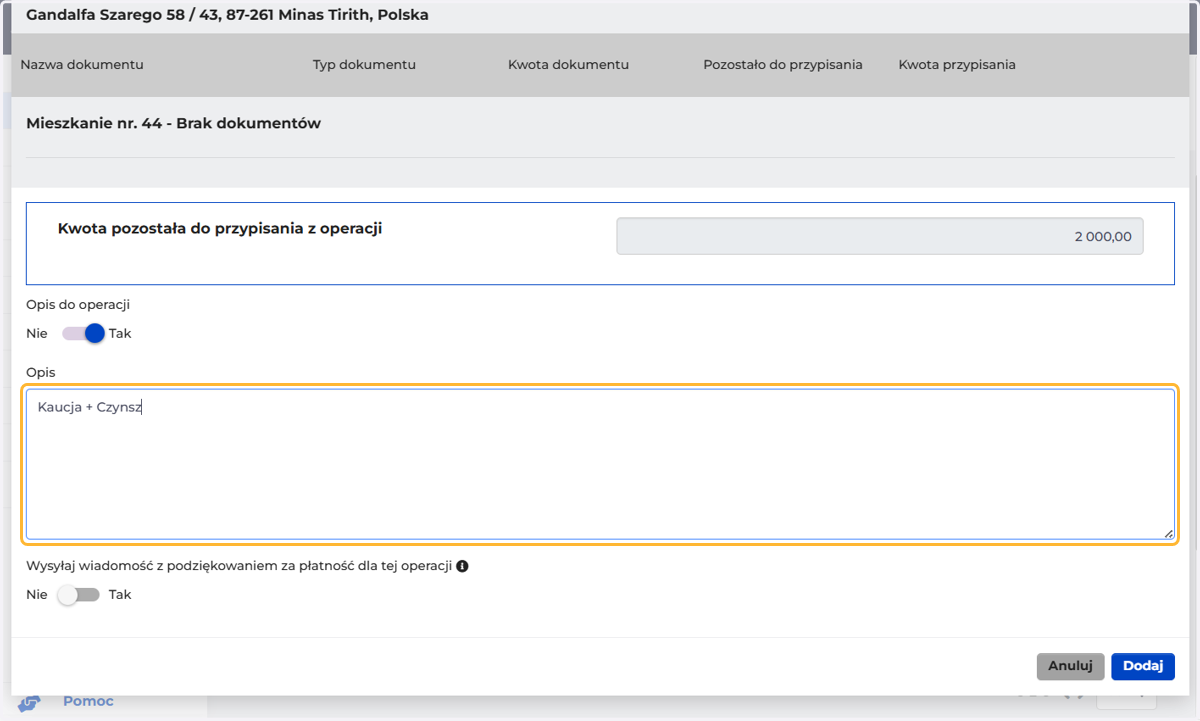This screenshot has height=721, width=1200.
Task: Click the 'Mieszkanie nr. 44 - Brak dokumentów' heading
Action: [173, 123]
